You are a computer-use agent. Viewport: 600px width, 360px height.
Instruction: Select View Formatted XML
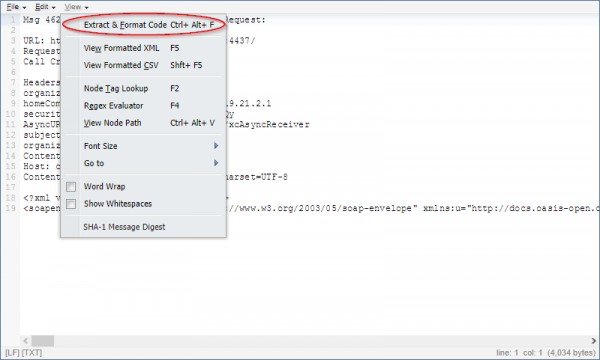(143, 48)
